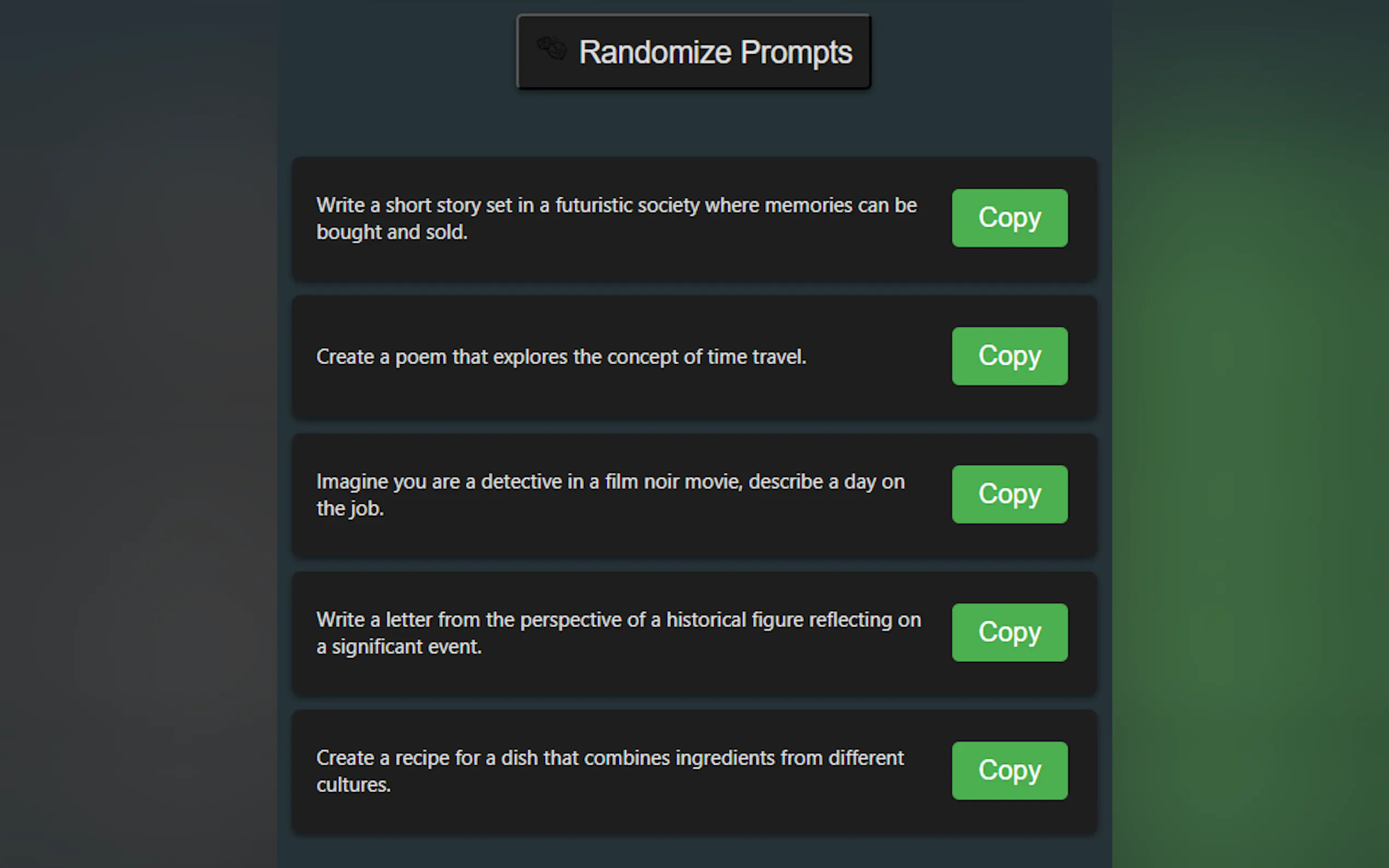Click the dice icon on Randomize button
The height and width of the screenshot is (868, 1389).
(552, 48)
